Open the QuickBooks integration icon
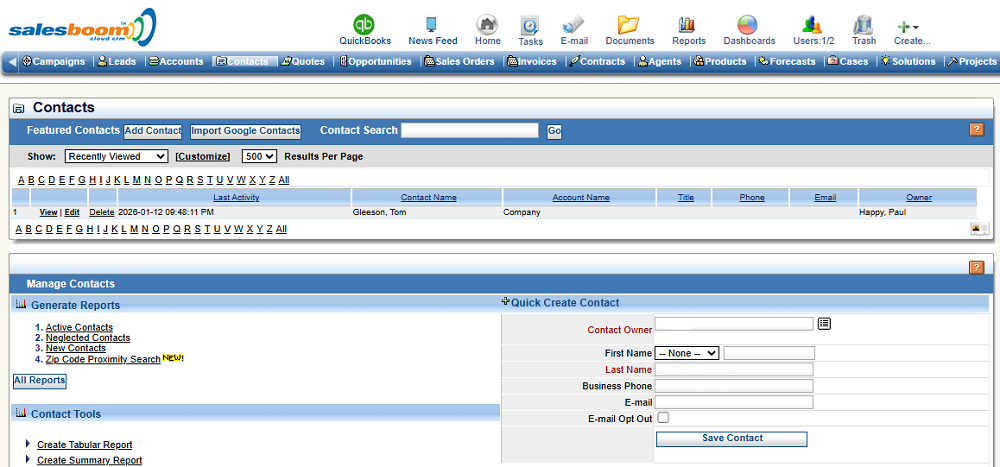Viewport: 1000px width, 467px height. (x=365, y=25)
